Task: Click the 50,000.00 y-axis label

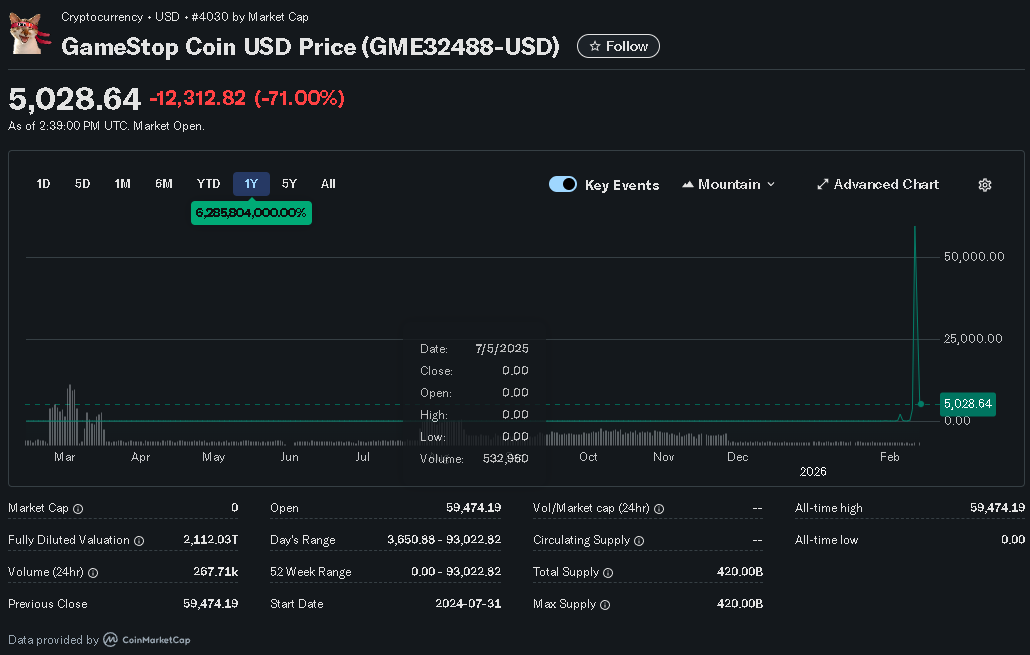Action: click(974, 256)
